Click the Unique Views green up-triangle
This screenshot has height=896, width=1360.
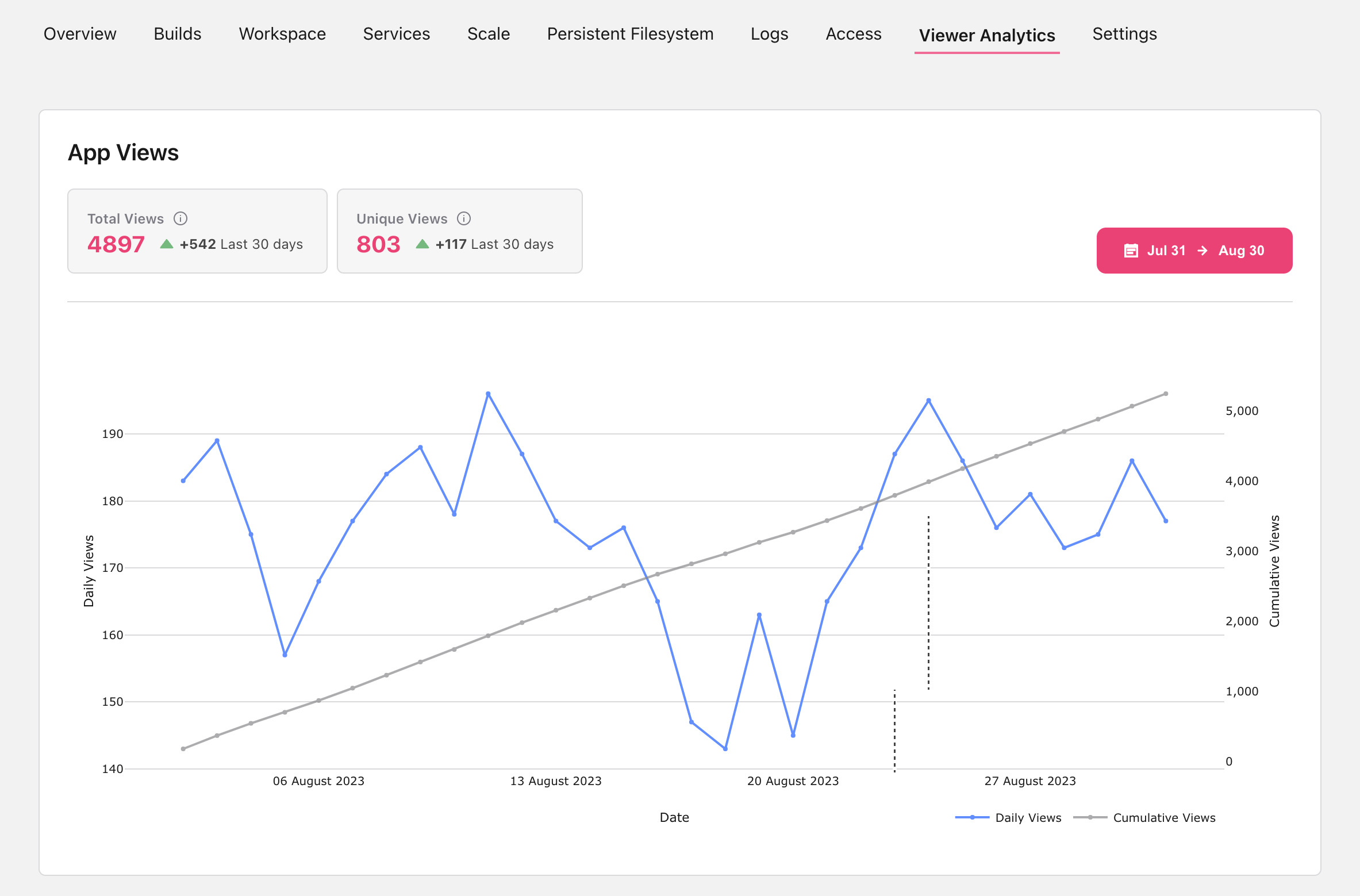click(x=422, y=244)
